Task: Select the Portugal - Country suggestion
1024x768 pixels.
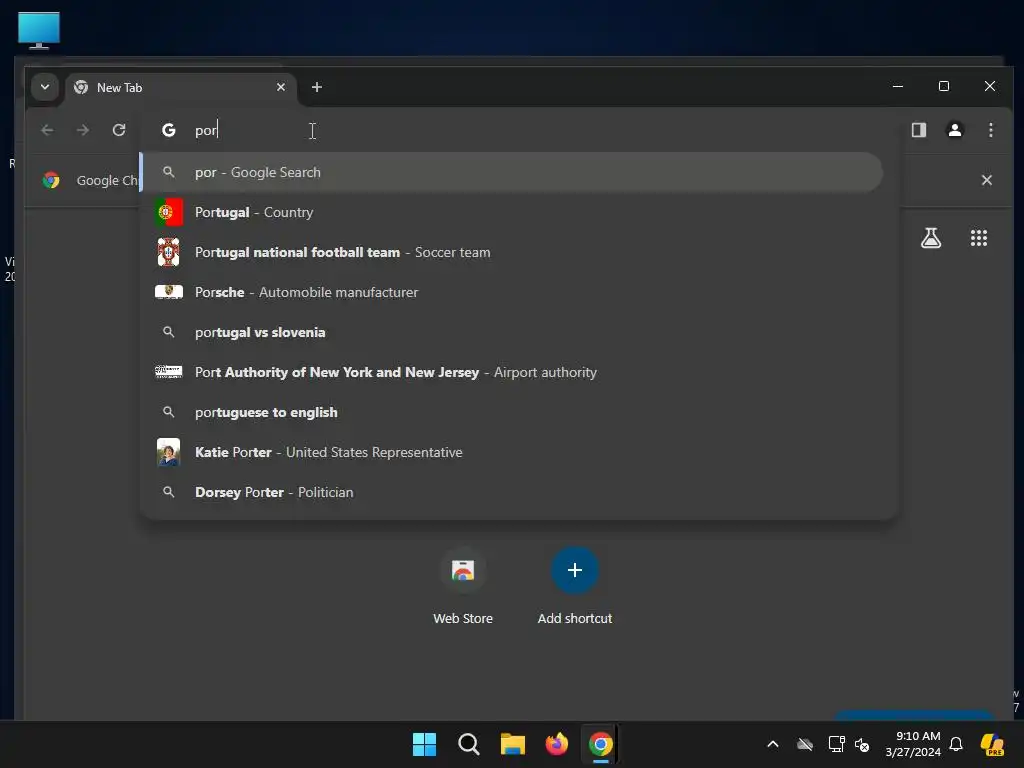Action: point(513,212)
